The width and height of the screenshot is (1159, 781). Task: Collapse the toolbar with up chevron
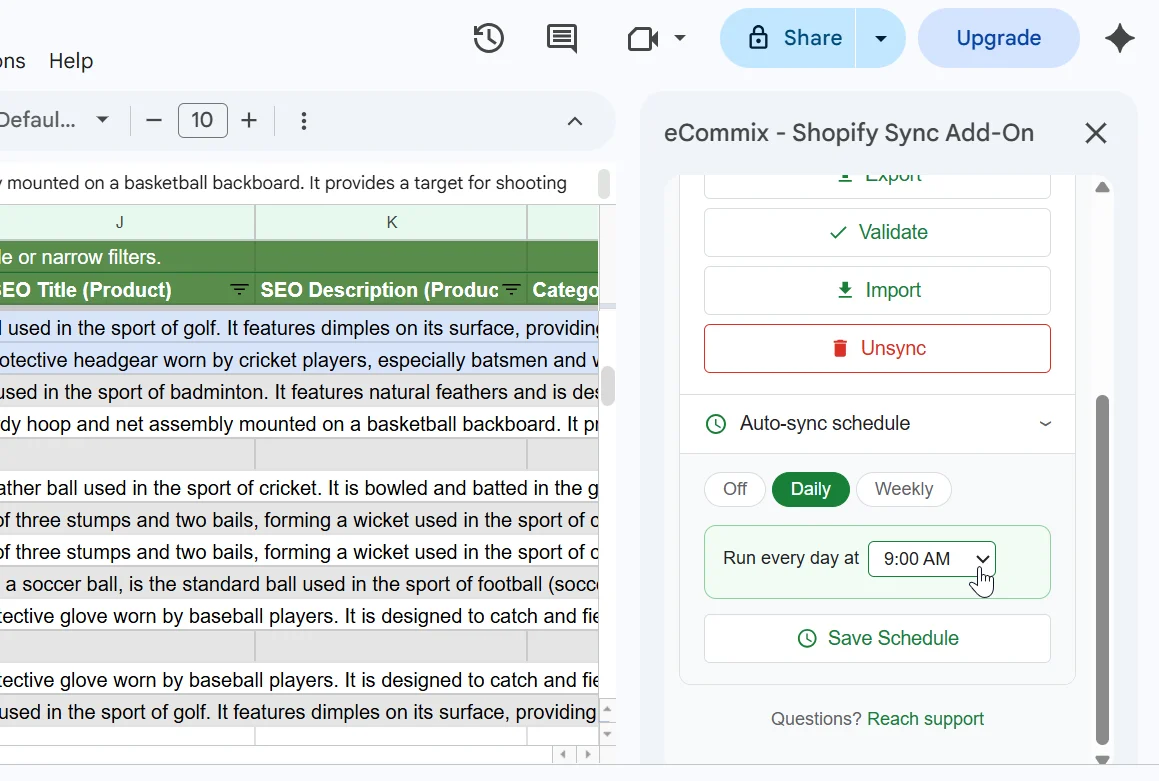[x=575, y=121]
